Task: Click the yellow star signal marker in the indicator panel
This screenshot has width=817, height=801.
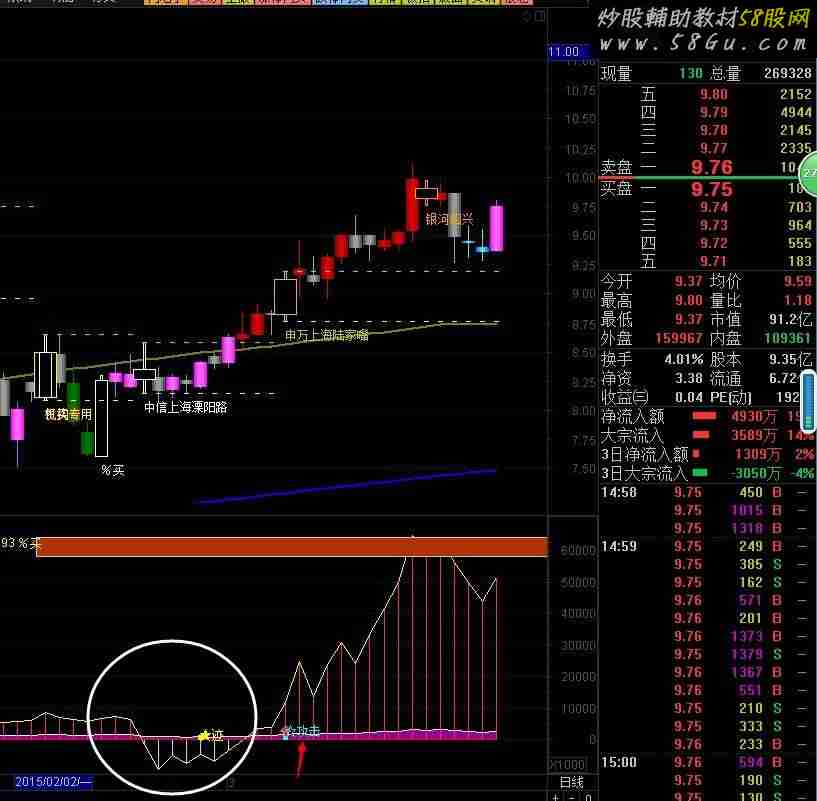Action: coord(204,735)
